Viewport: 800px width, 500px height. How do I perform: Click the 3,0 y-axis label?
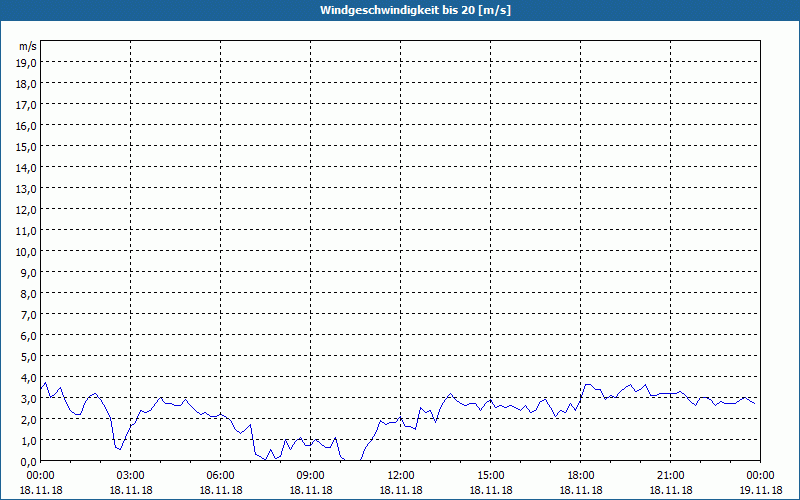(29, 399)
